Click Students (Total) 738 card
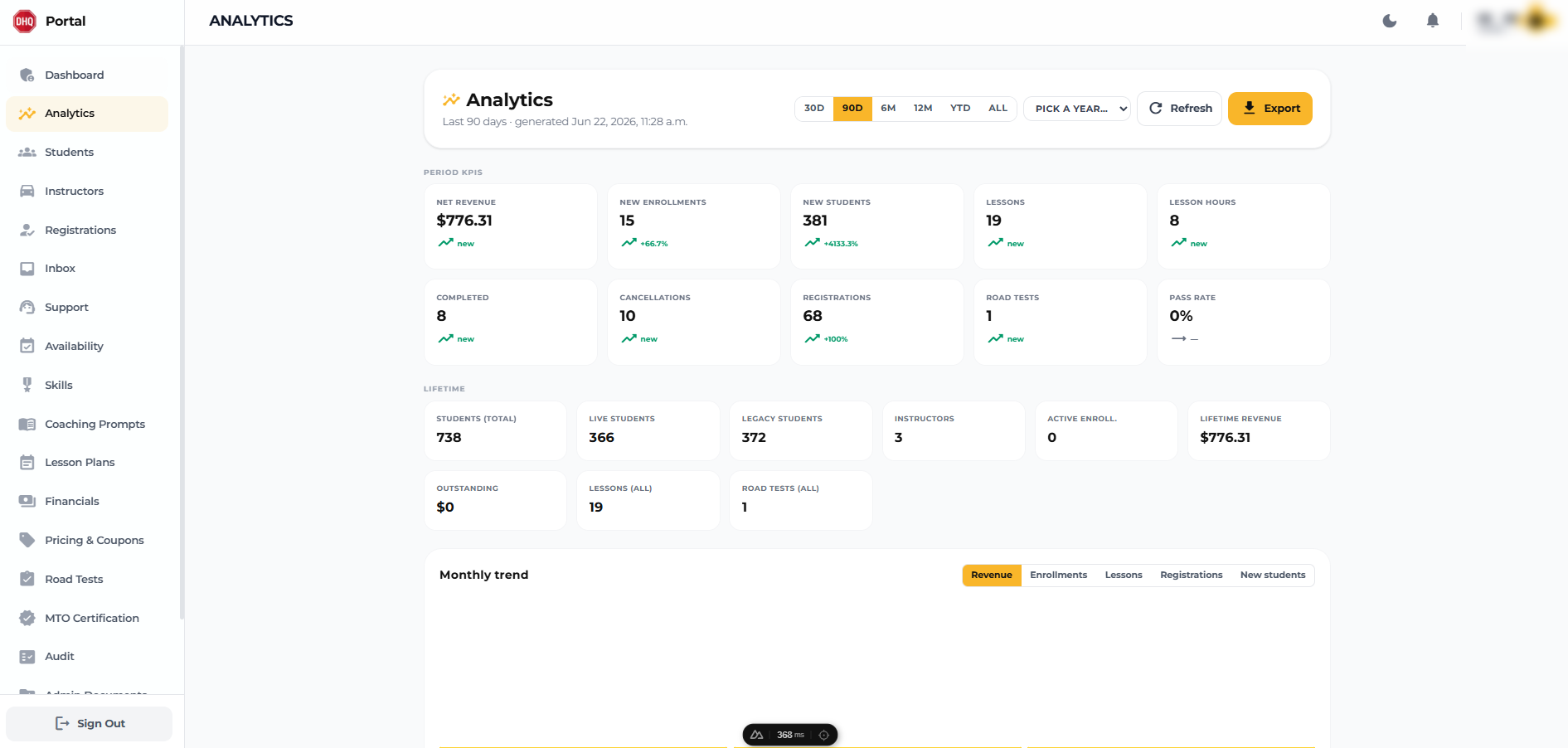 [496, 431]
